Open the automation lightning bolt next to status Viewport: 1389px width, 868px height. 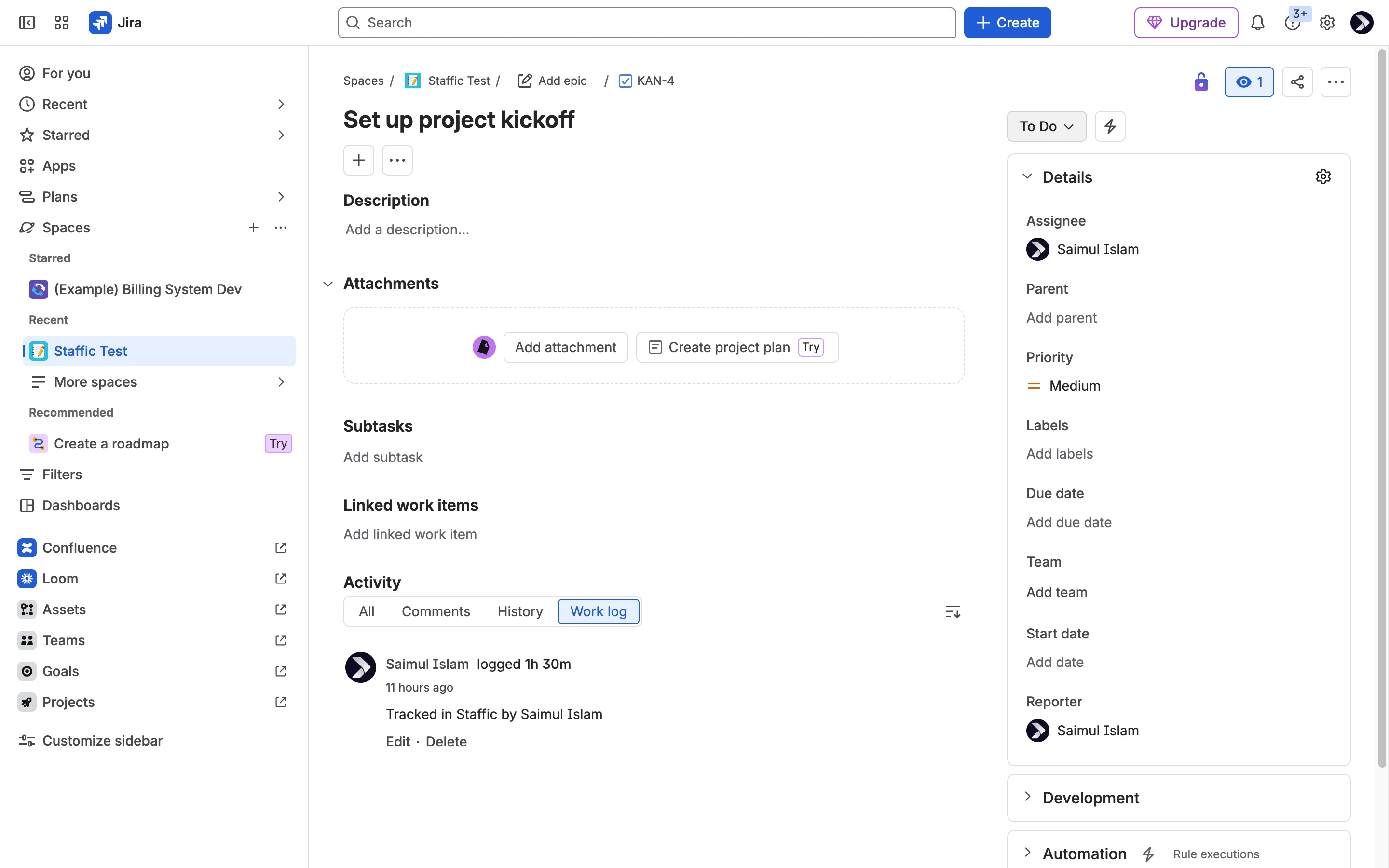point(1110,126)
